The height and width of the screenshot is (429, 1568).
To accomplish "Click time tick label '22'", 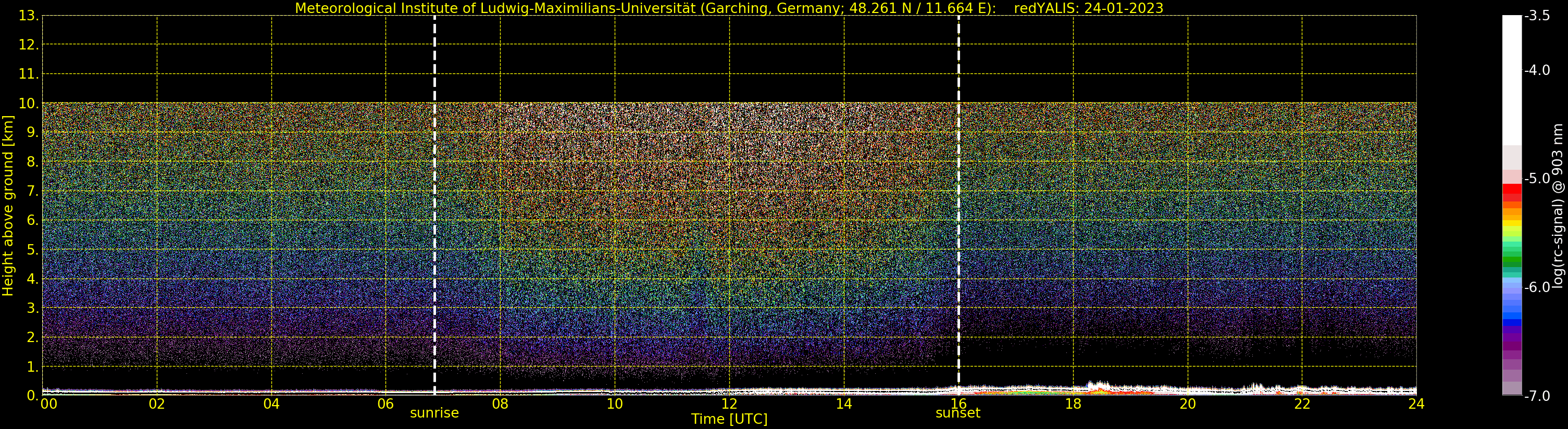I will click(1301, 404).
